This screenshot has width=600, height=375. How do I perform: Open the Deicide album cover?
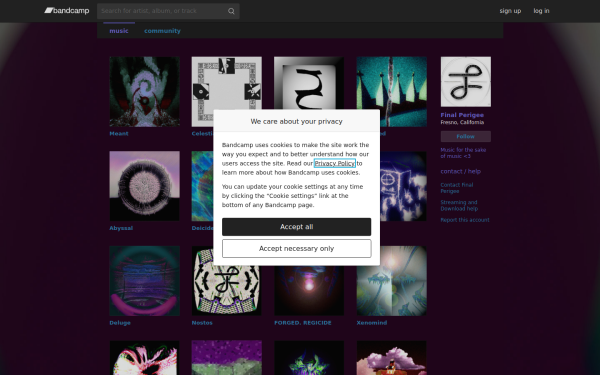tap(202, 186)
